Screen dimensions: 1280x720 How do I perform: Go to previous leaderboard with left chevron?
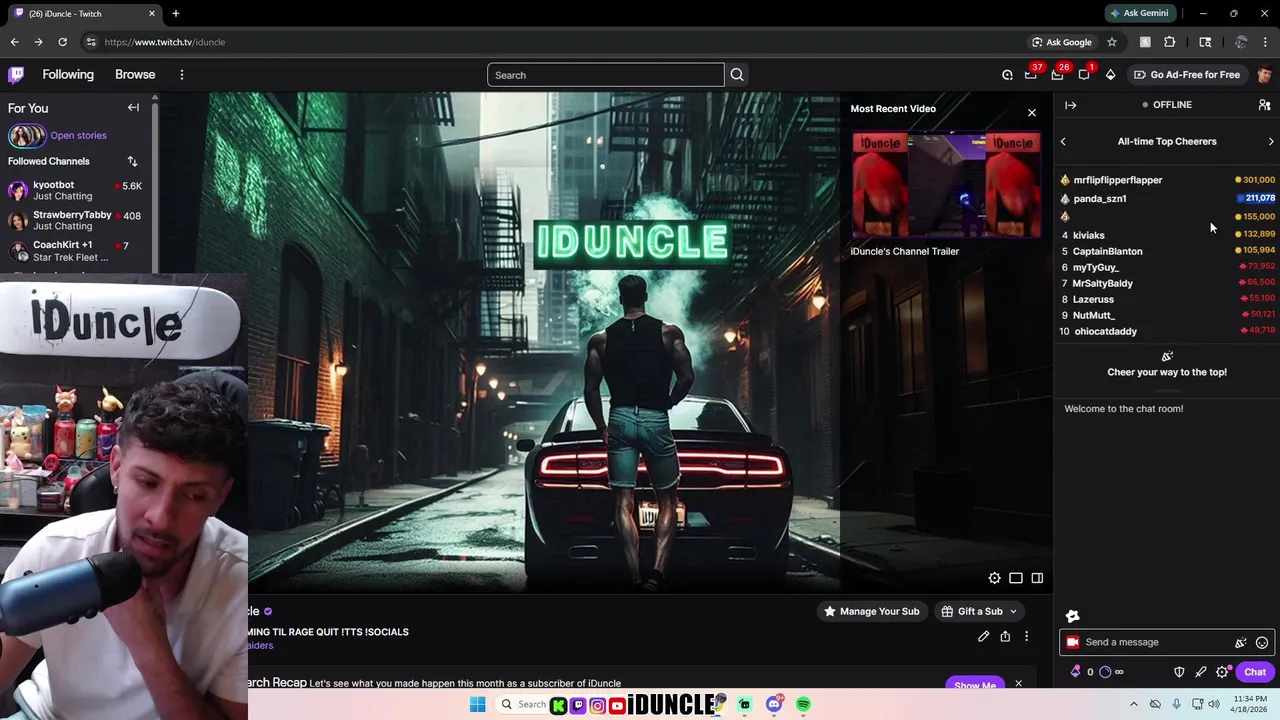[1063, 142]
